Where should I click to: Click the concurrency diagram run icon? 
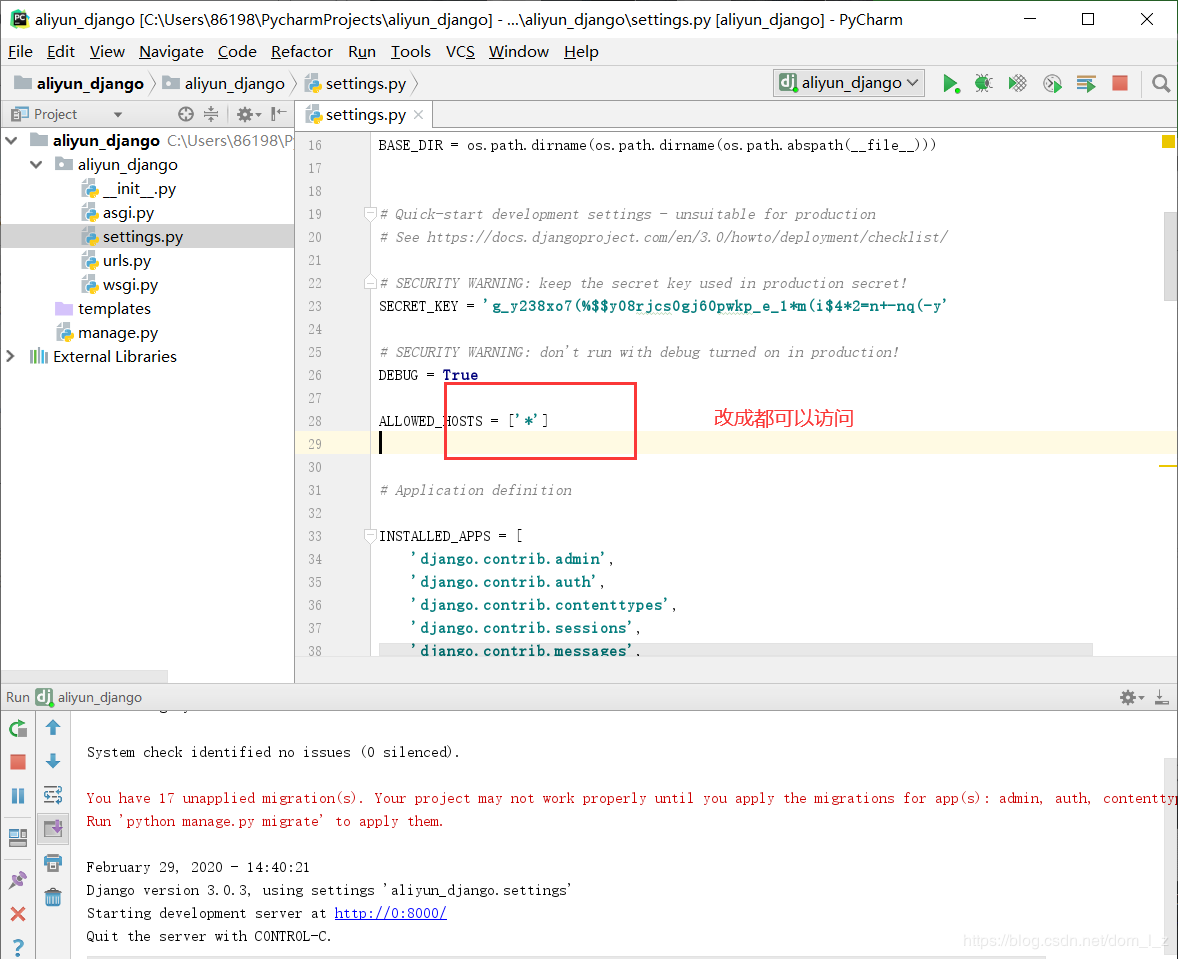[1086, 83]
